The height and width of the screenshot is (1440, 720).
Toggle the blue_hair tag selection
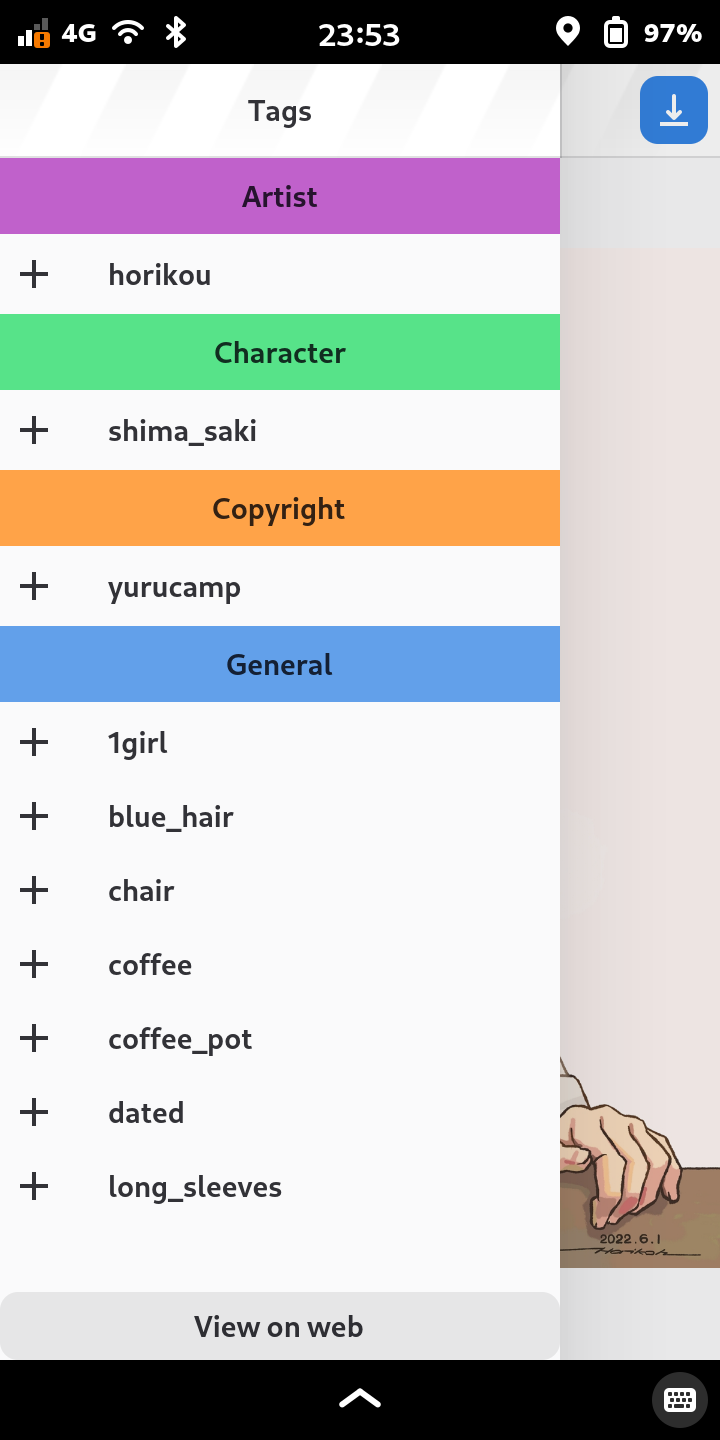coord(34,816)
